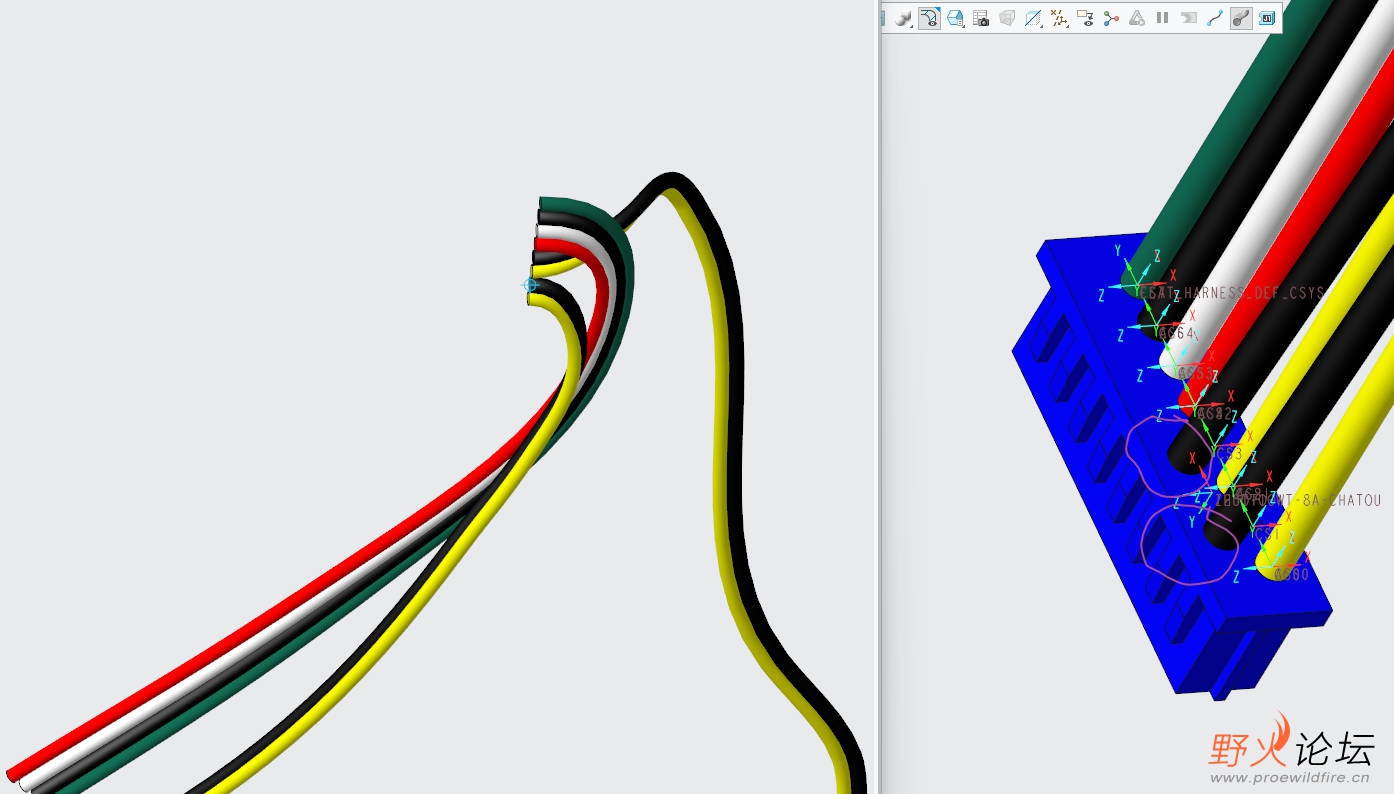Click the active thick cable modify icon
Viewport: 1394px width, 794px height.
(1240, 16)
